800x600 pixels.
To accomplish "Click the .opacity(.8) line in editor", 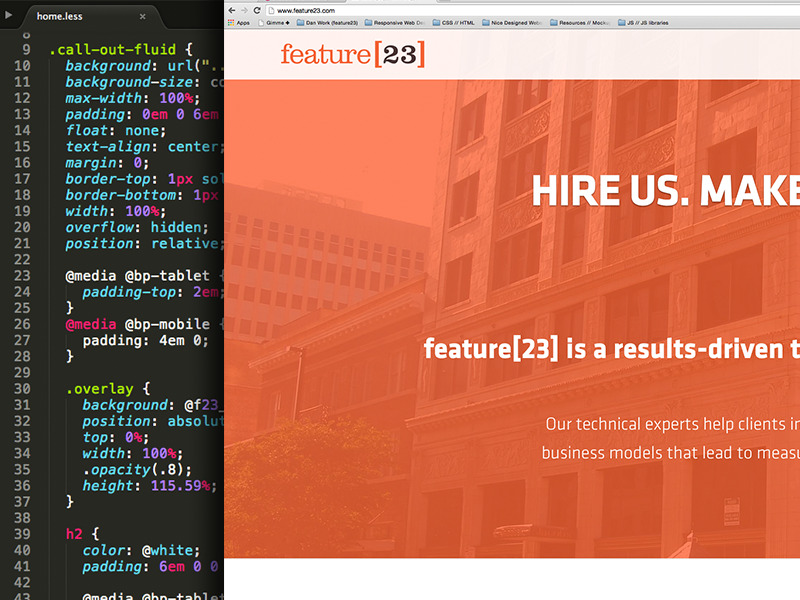I will point(137,470).
